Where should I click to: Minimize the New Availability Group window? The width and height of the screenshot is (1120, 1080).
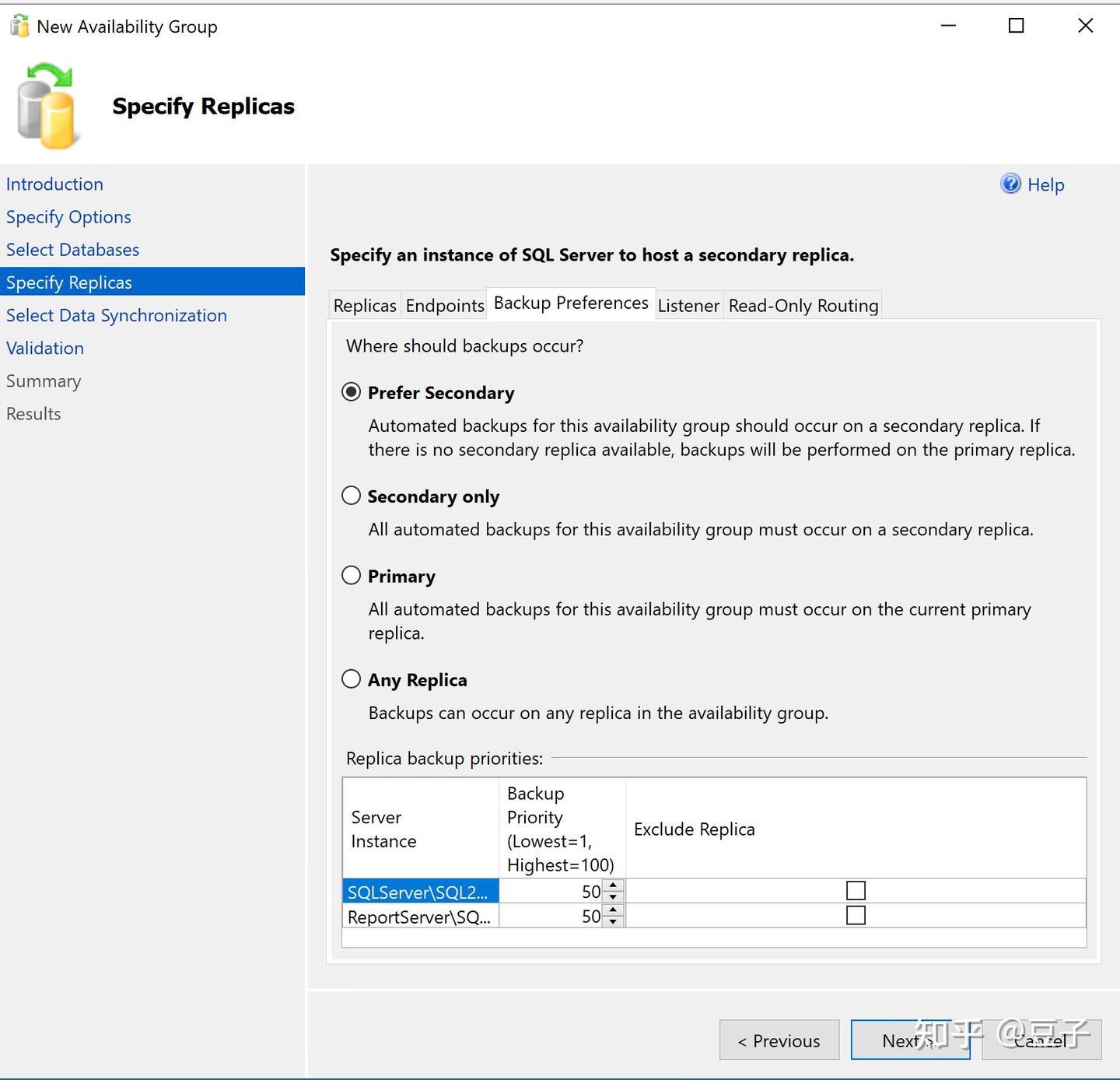point(948,26)
